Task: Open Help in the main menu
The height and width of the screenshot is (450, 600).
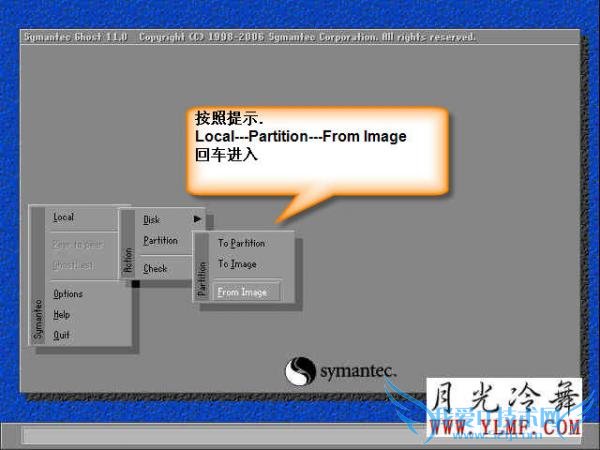Action: tap(62, 315)
